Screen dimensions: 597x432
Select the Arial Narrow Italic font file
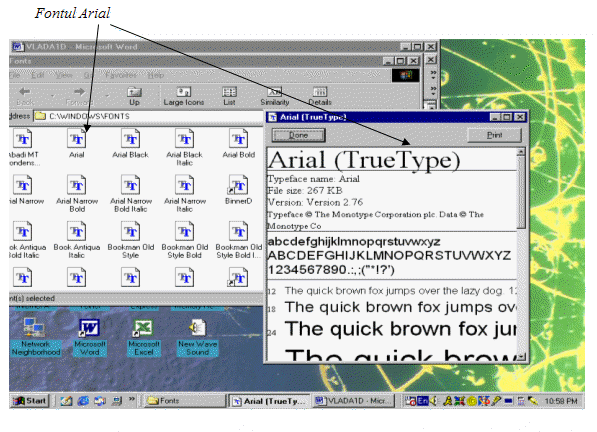click(185, 193)
